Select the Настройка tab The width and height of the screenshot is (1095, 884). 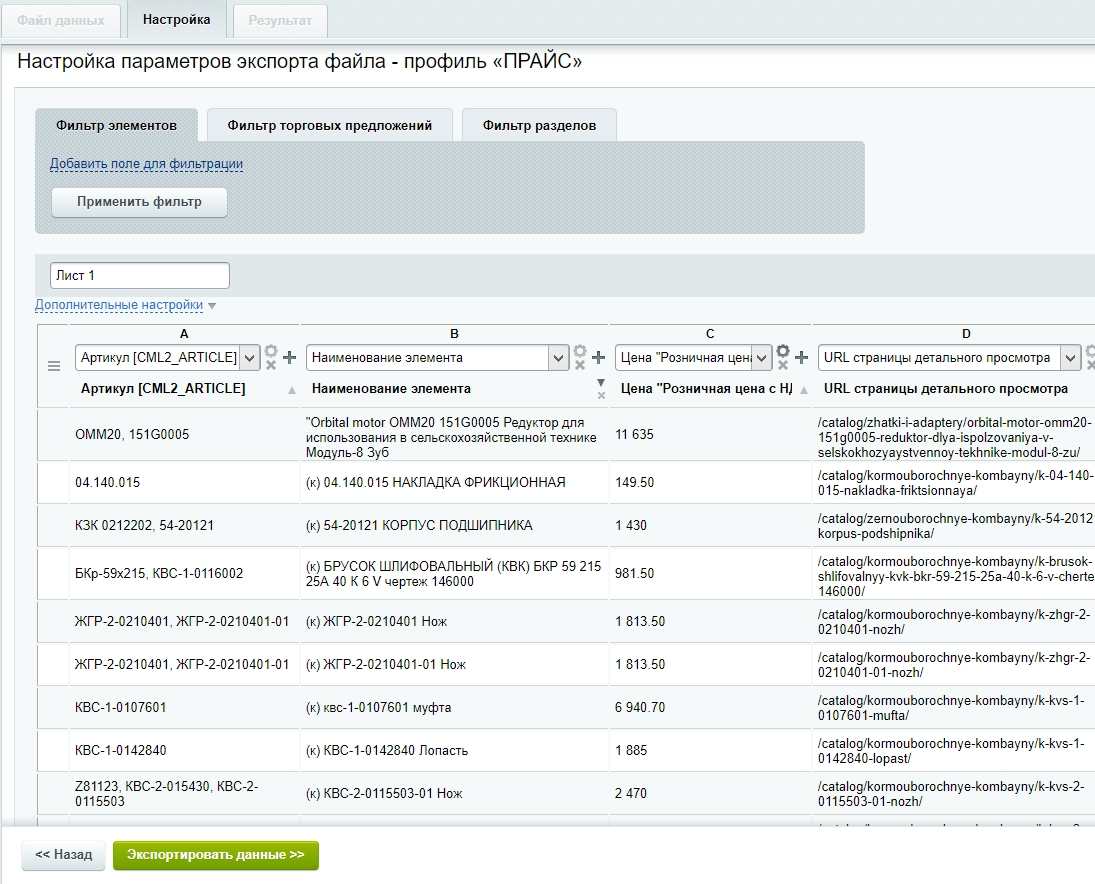pos(177,20)
